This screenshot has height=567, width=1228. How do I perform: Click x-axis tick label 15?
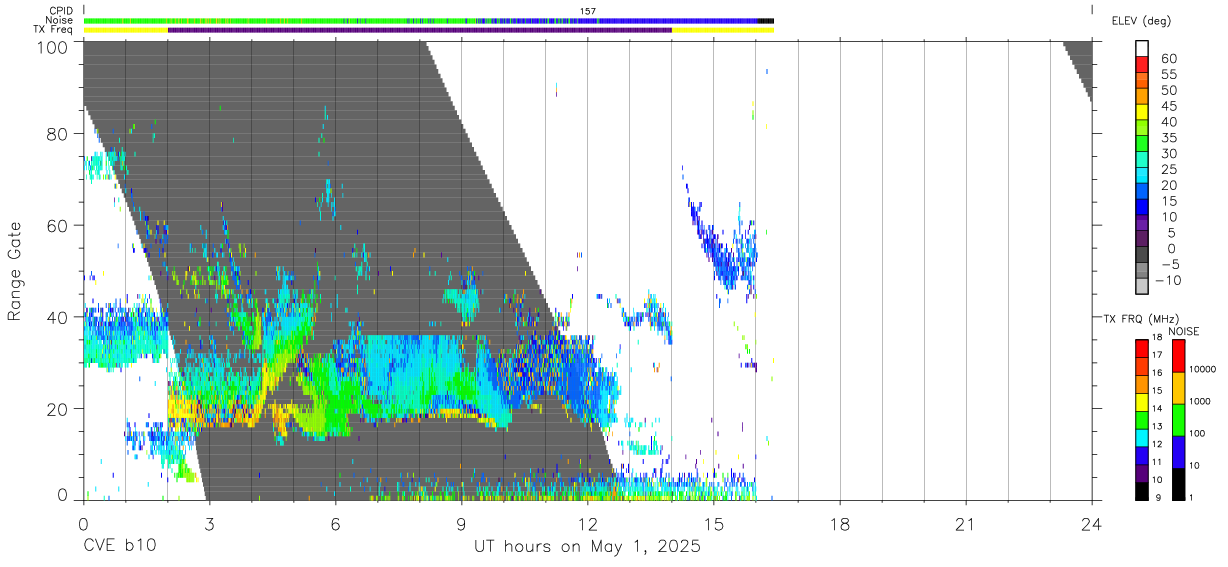[713, 524]
